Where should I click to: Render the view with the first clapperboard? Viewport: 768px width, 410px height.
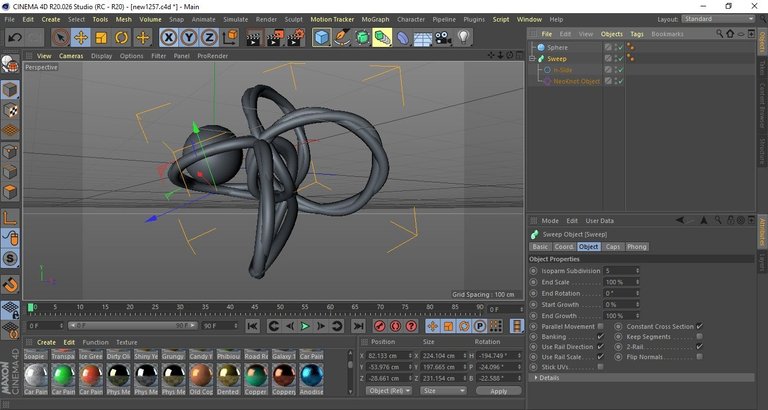(x=253, y=37)
